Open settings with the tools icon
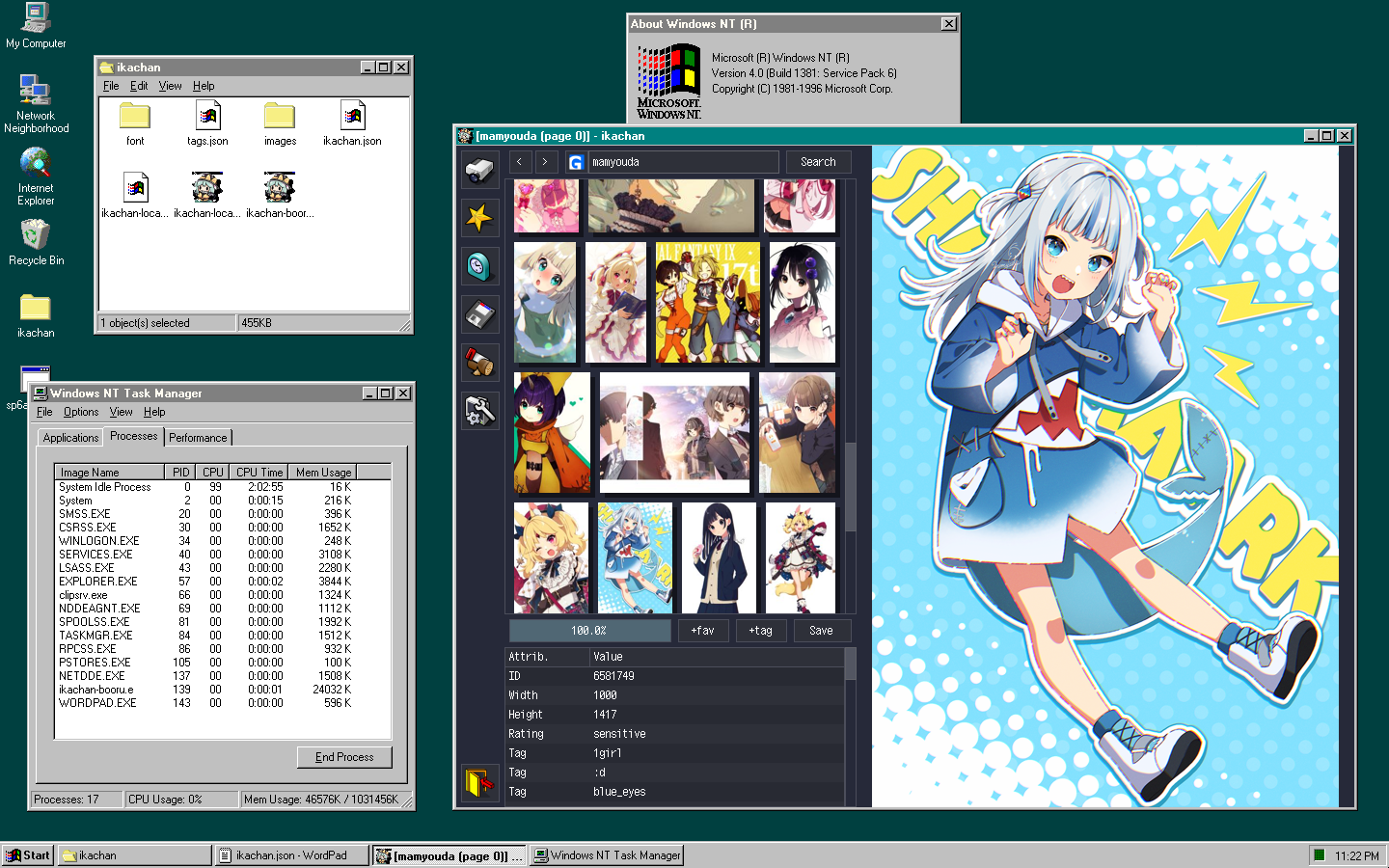 coord(479,411)
